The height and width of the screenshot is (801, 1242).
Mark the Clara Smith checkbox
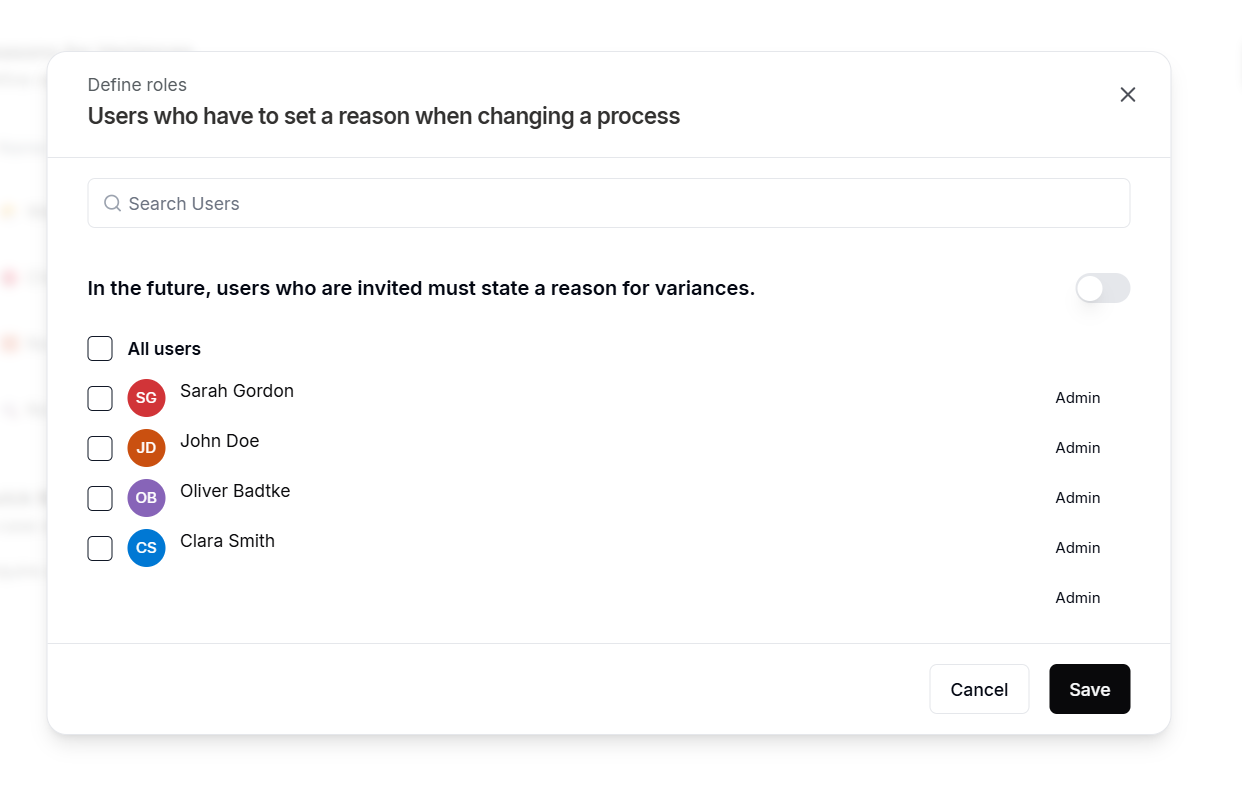[x=100, y=548]
